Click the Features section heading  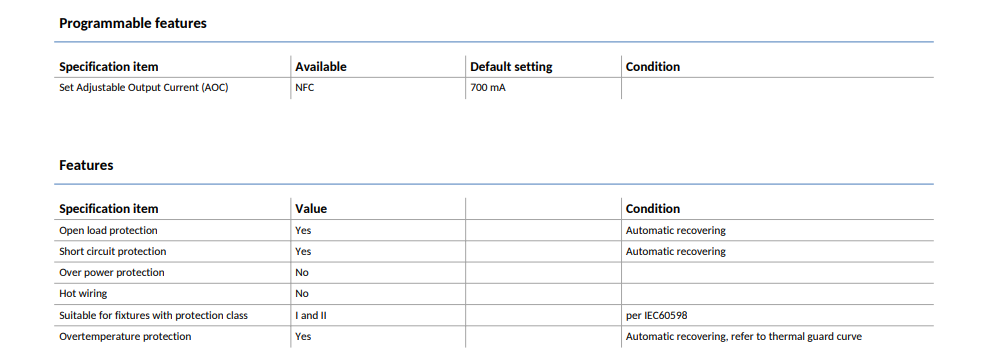pos(86,165)
